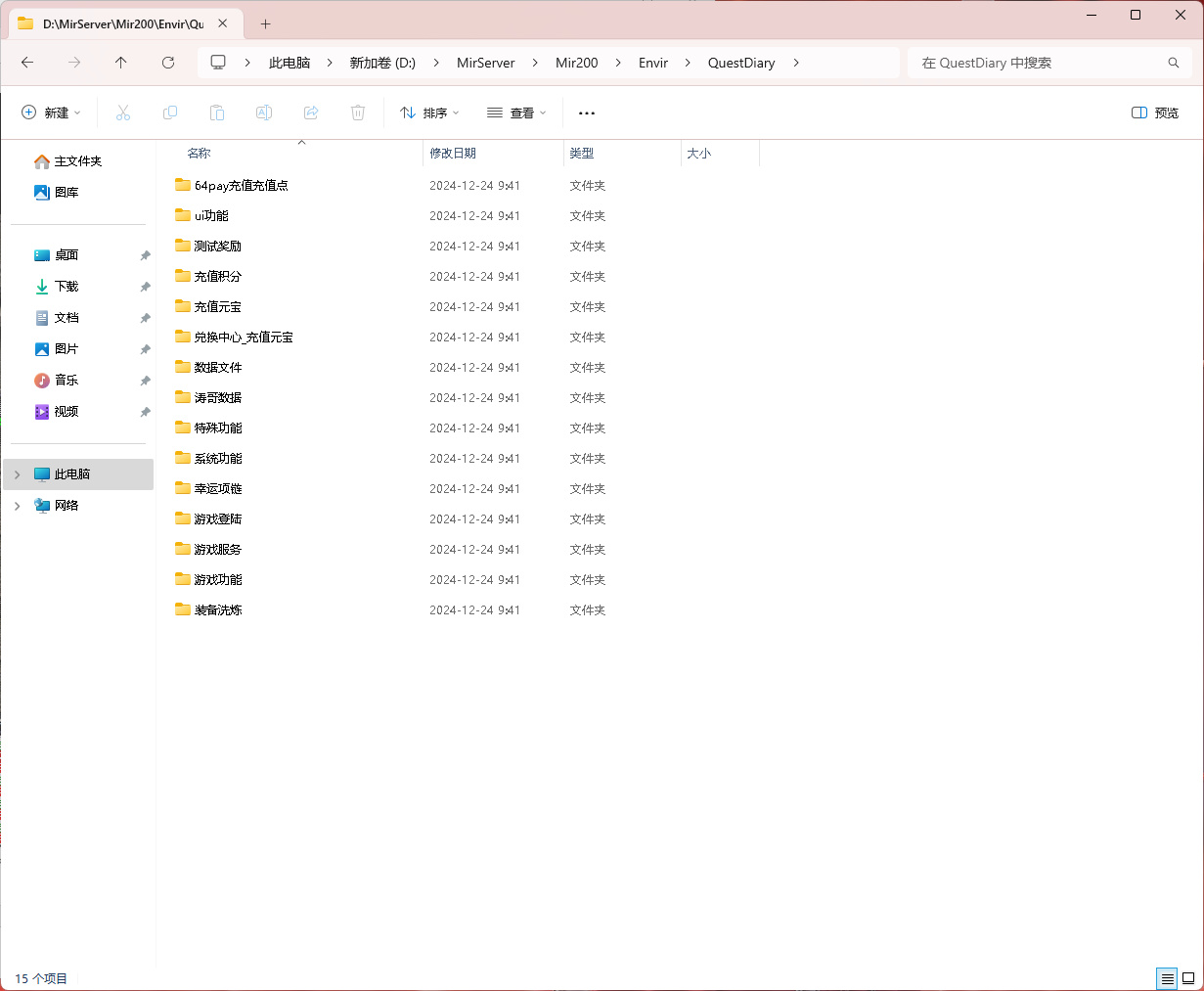
Task: Select the 游戏登陆 folder
Action: pyautogui.click(x=217, y=519)
